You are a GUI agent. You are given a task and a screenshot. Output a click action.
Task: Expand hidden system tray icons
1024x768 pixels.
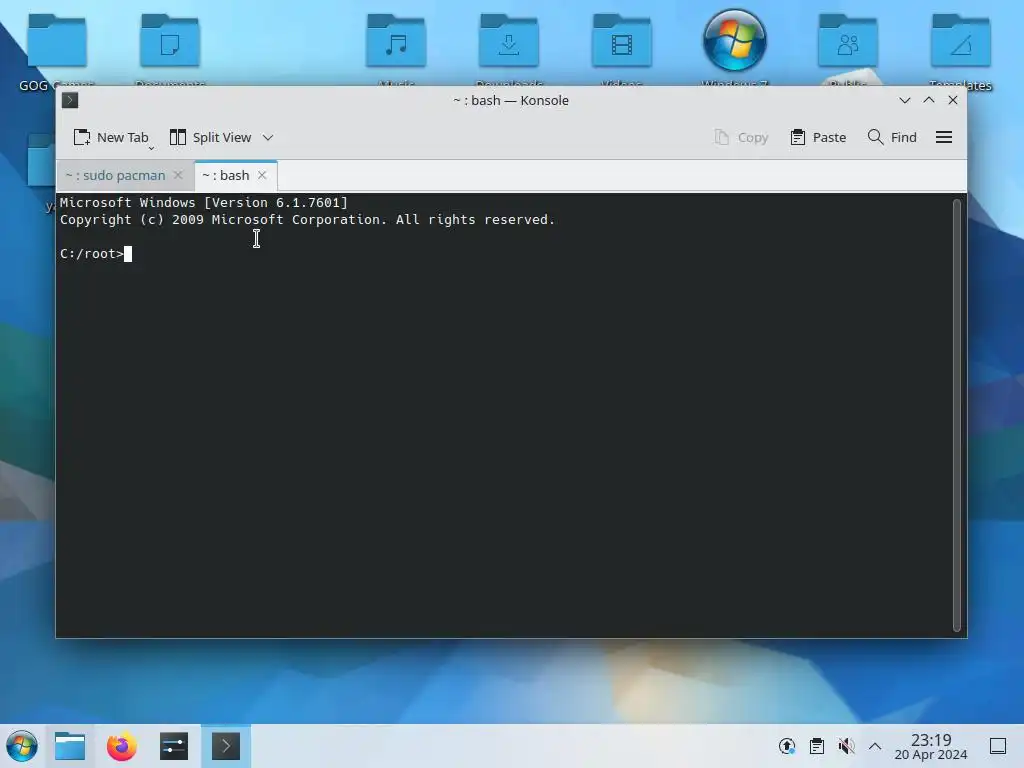coord(875,746)
